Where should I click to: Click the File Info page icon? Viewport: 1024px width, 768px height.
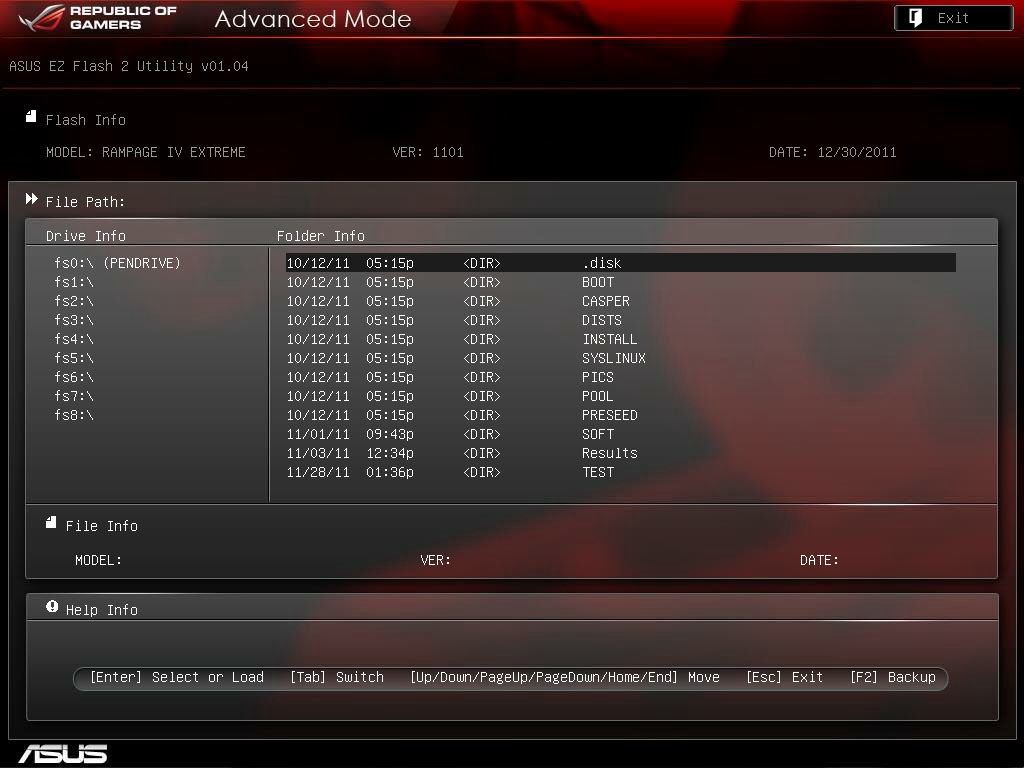pyautogui.click(x=51, y=522)
